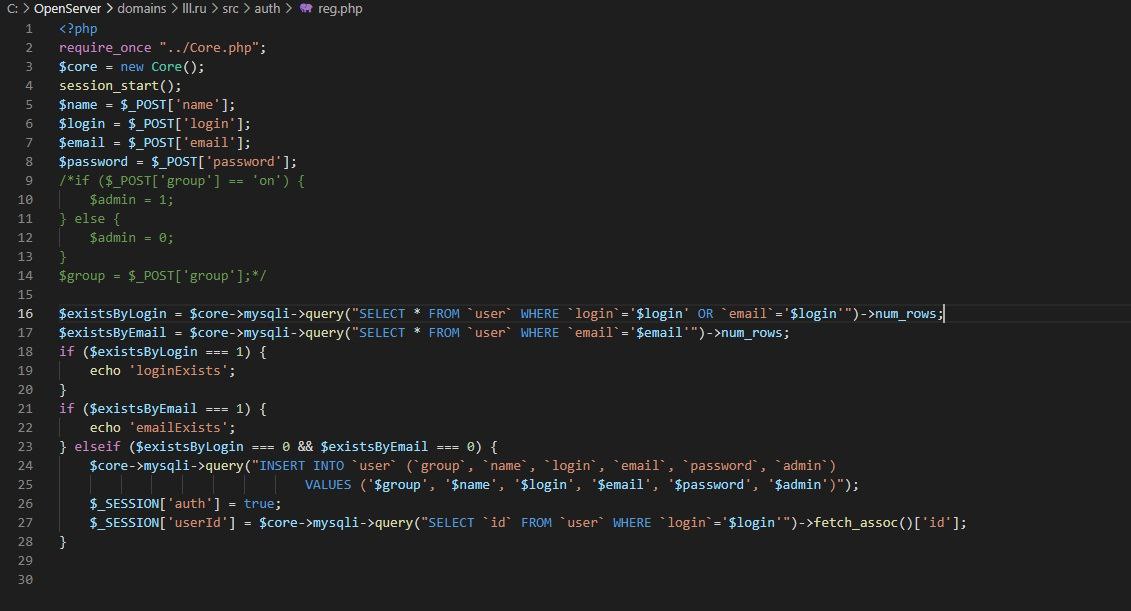Open the lll.ru breadcrumb segment
The width and height of the screenshot is (1131, 611).
[194, 9]
